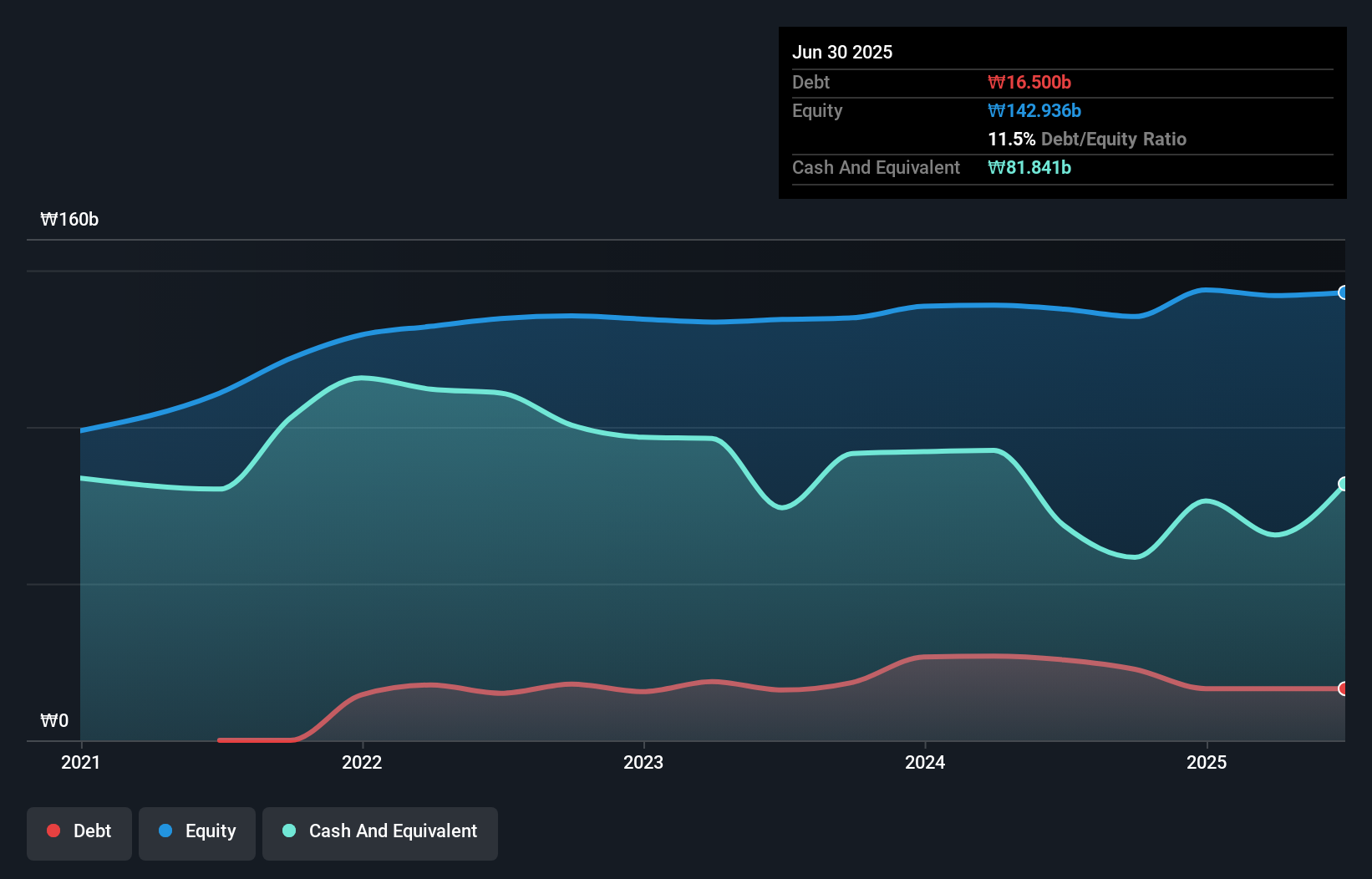Click the red Debt value in the tooltip
The image size is (1372, 879).
pyautogui.click(x=1031, y=82)
